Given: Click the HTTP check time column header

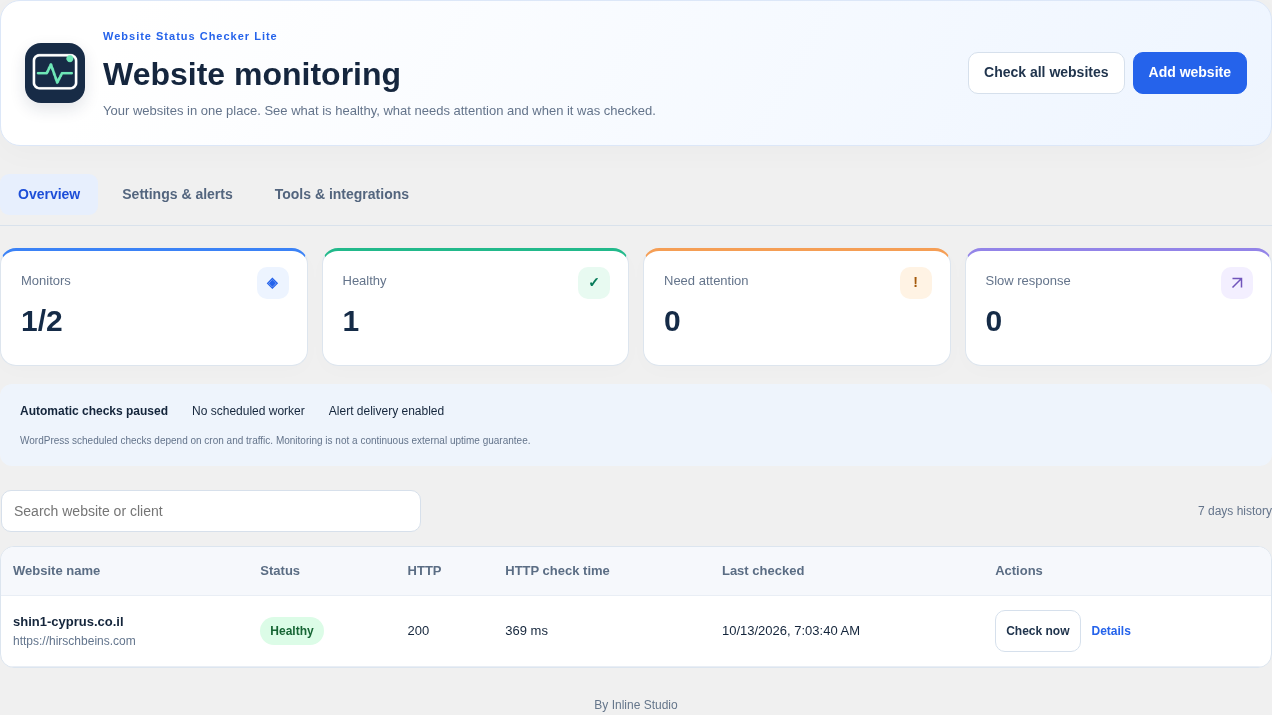Looking at the screenshot, I should tap(557, 571).
